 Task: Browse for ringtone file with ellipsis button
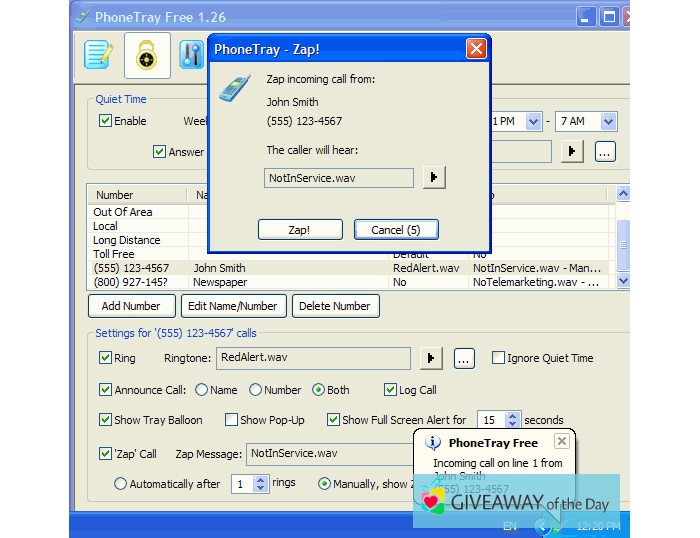pos(463,358)
